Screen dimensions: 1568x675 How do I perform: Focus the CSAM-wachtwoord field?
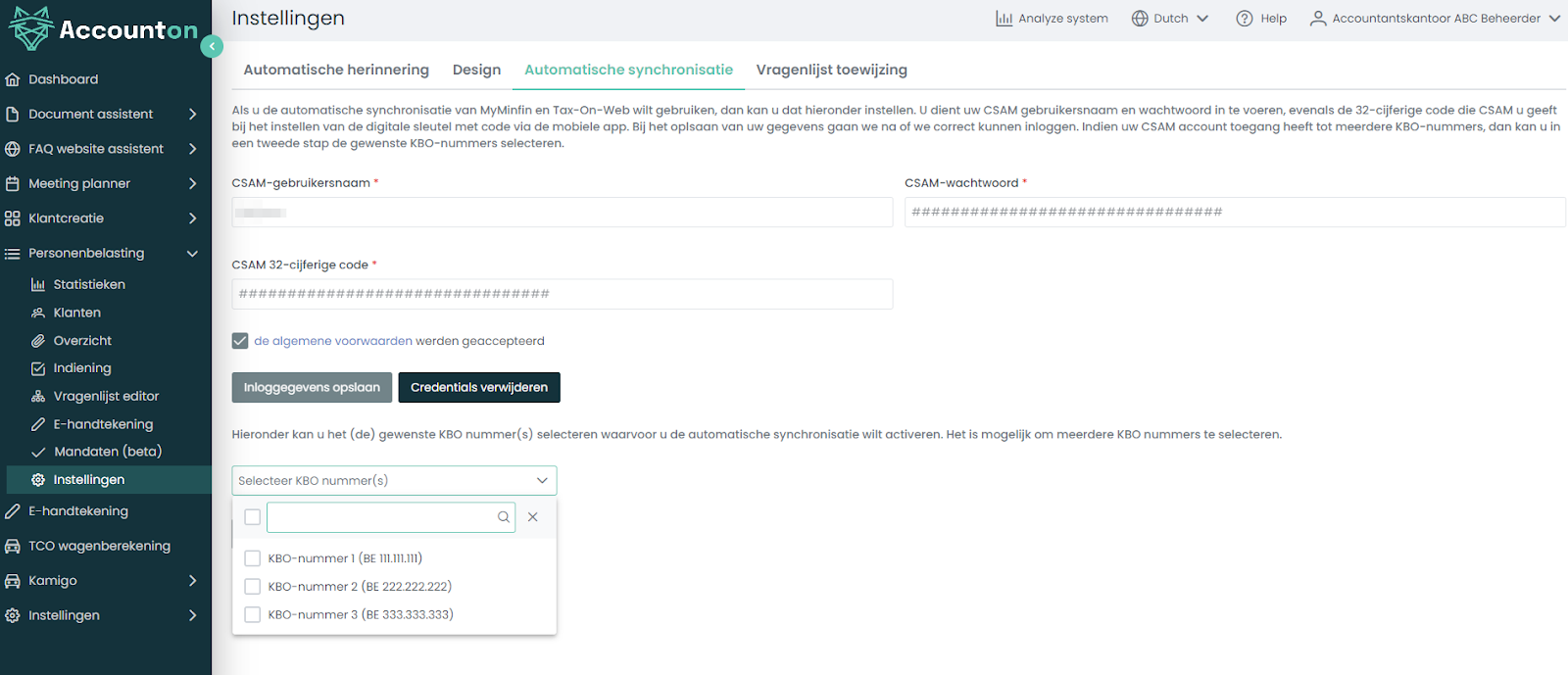1235,213
